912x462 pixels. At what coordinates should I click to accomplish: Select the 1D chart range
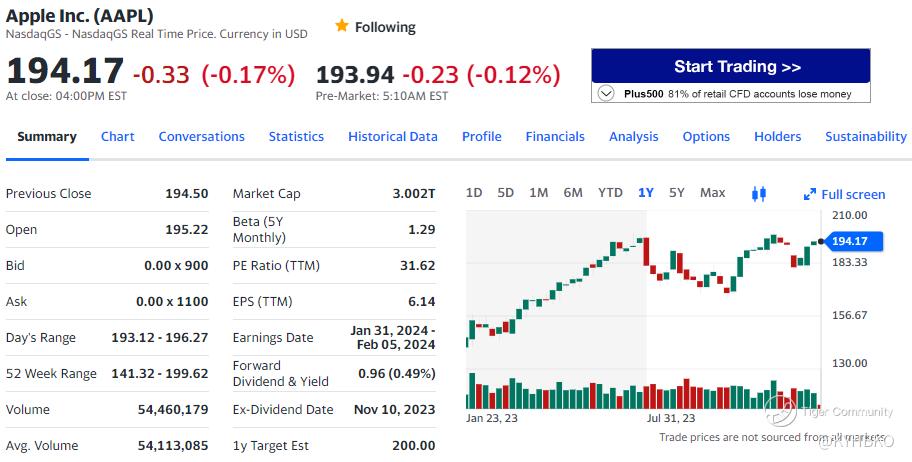[474, 193]
